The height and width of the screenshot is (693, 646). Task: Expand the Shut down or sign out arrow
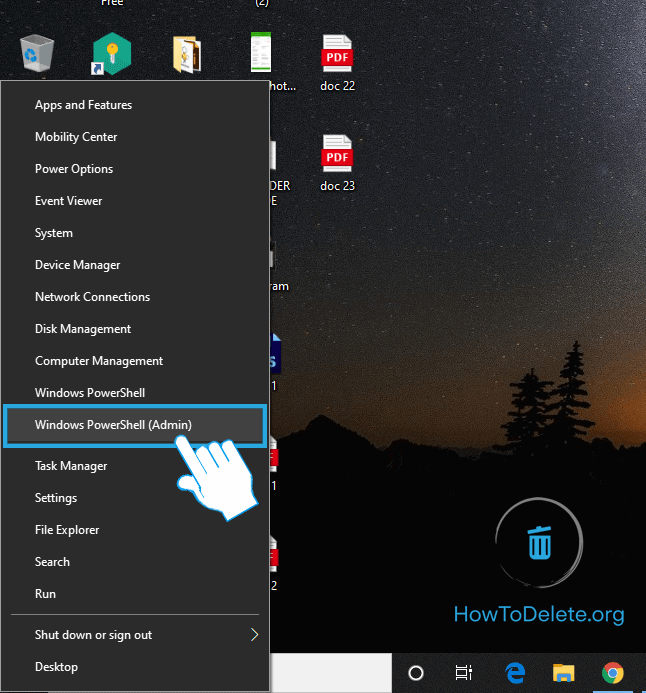255,635
